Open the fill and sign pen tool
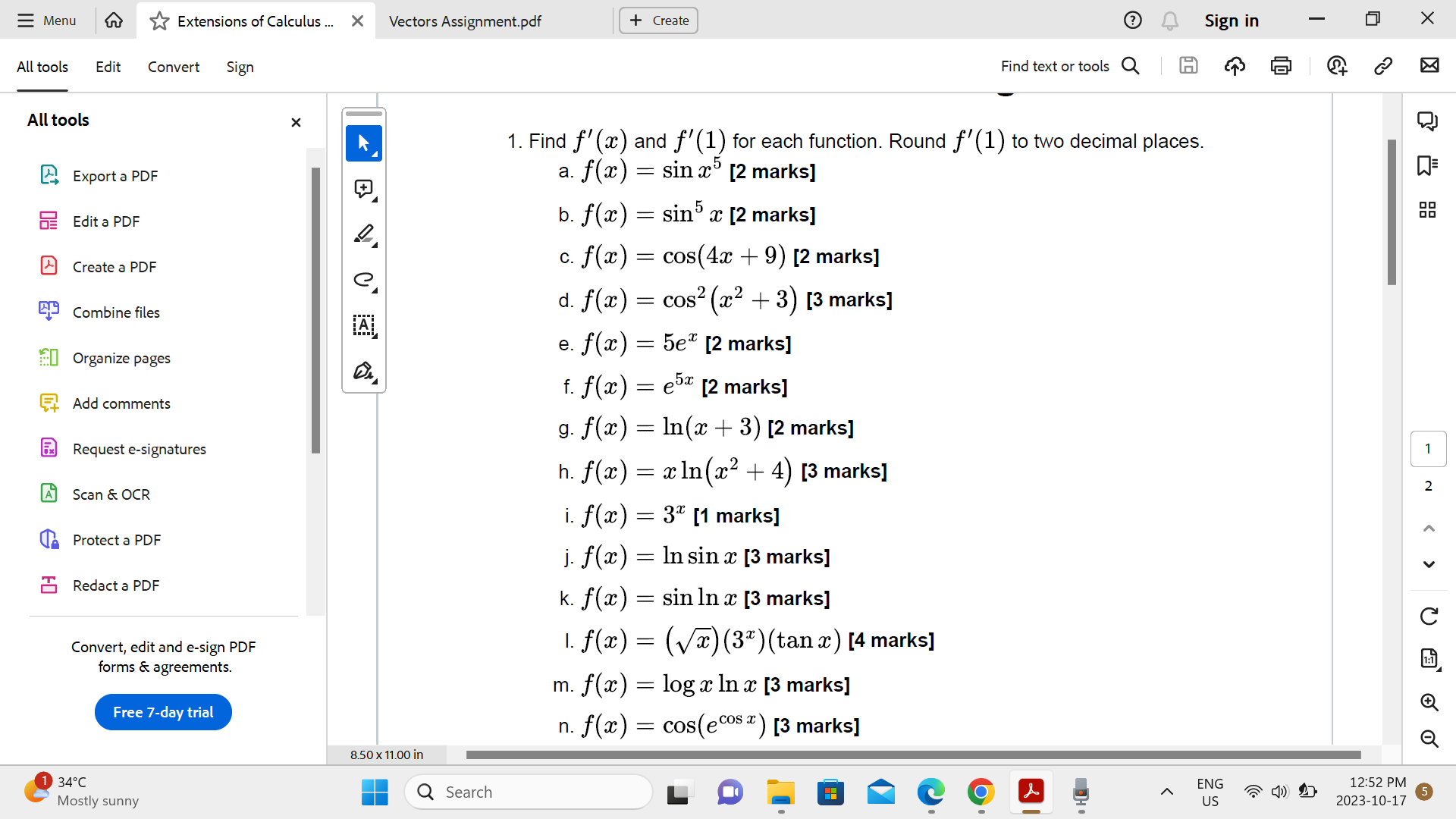The height and width of the screenshot is (819, 1456). click(x=364, y=371)
